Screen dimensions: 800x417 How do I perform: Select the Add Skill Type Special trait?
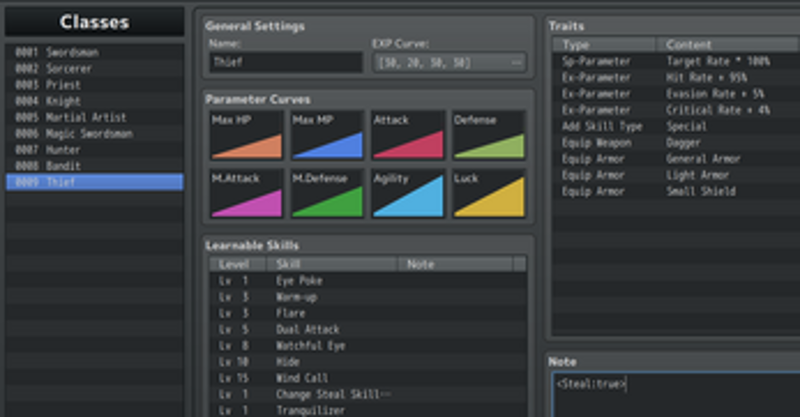tap(677, 127)
